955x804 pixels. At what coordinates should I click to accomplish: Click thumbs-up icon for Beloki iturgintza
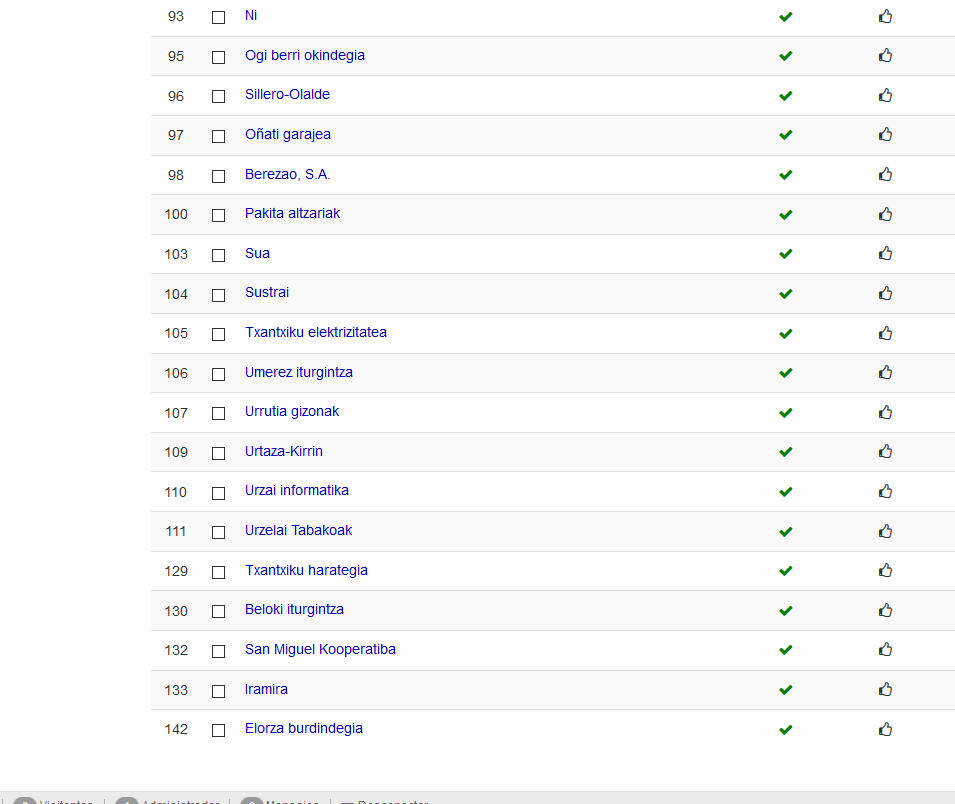(886, 610)
